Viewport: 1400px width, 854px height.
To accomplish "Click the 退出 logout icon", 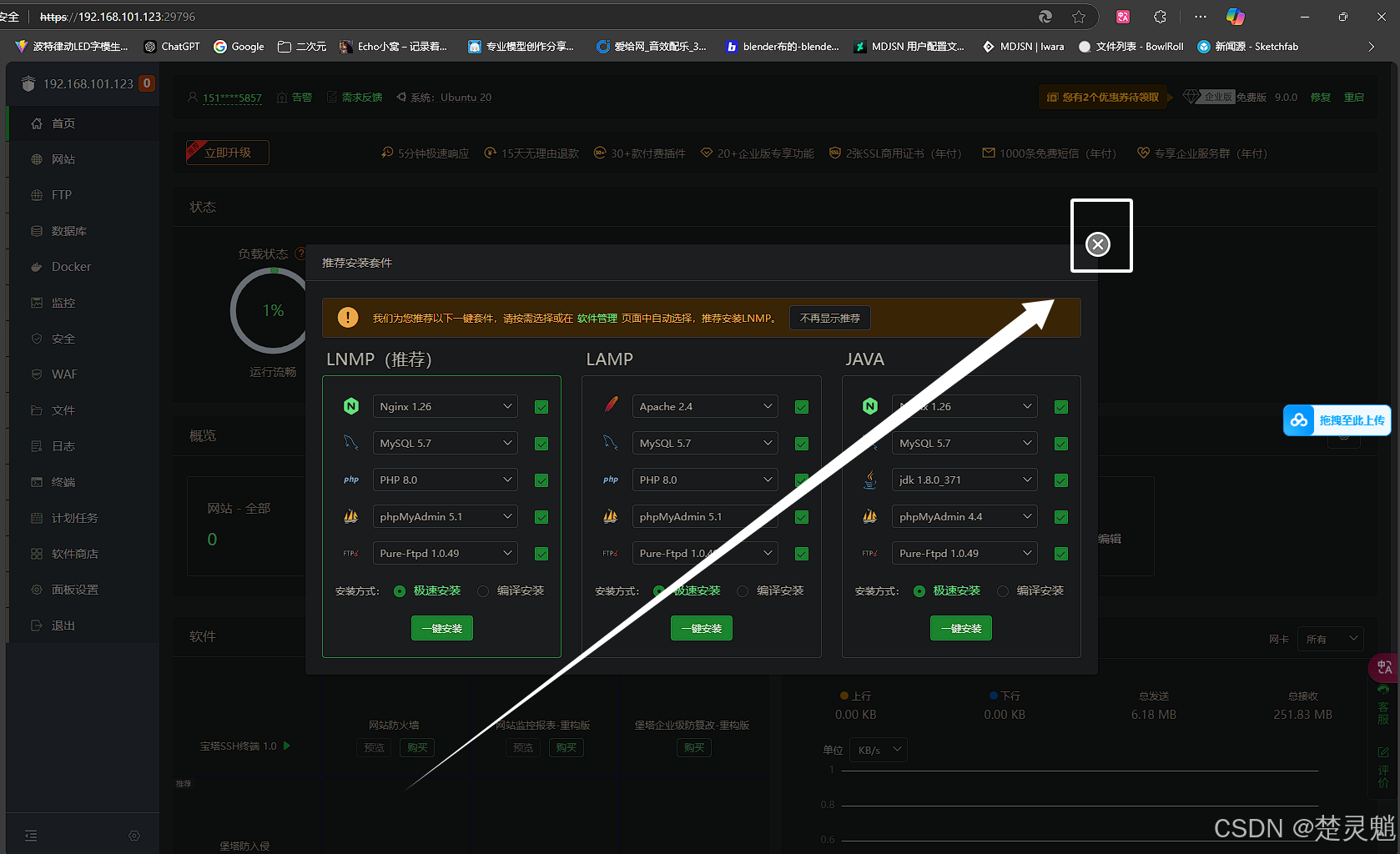I will (x=37, y=625).
